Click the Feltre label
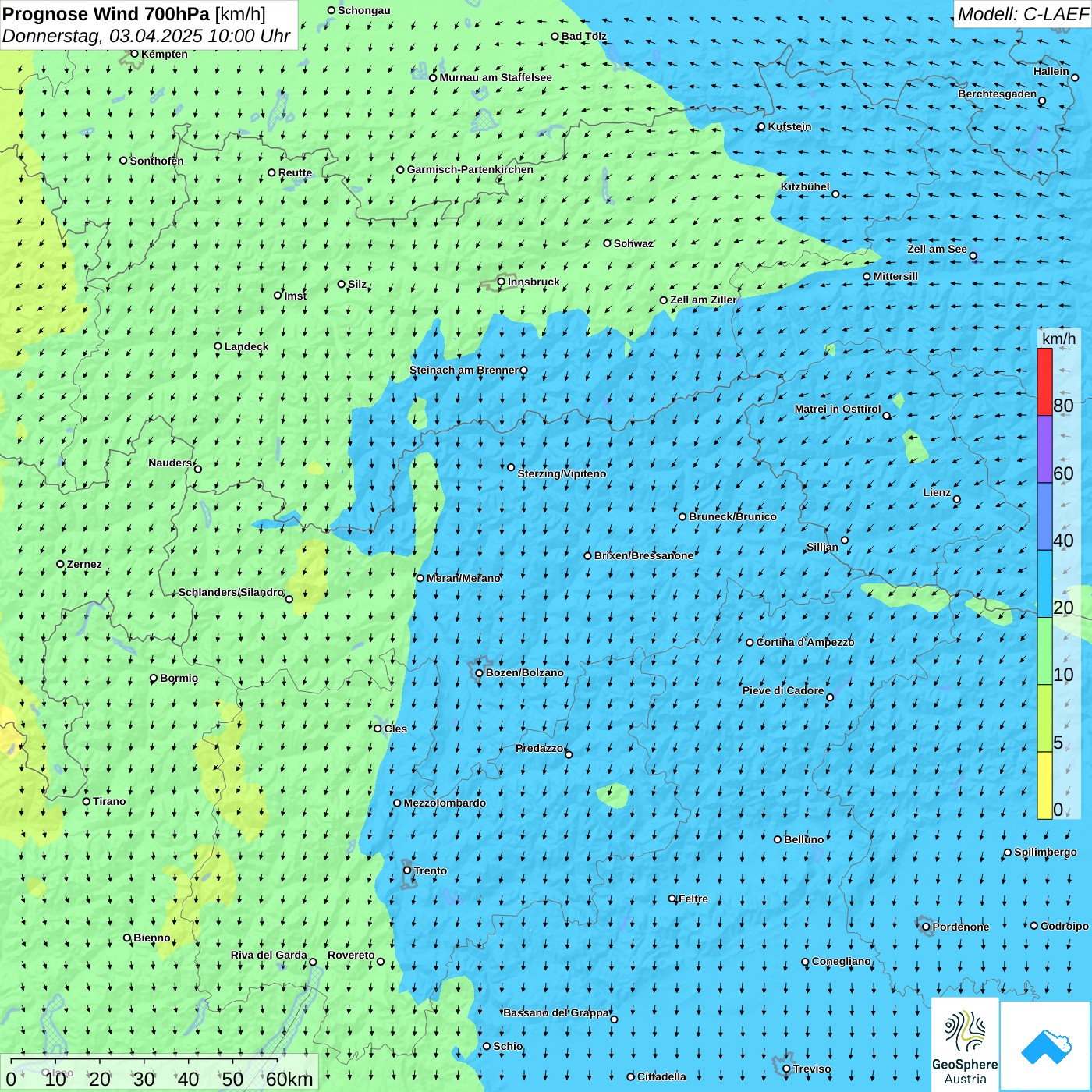 pyautogui.click(x=693, y=899)
